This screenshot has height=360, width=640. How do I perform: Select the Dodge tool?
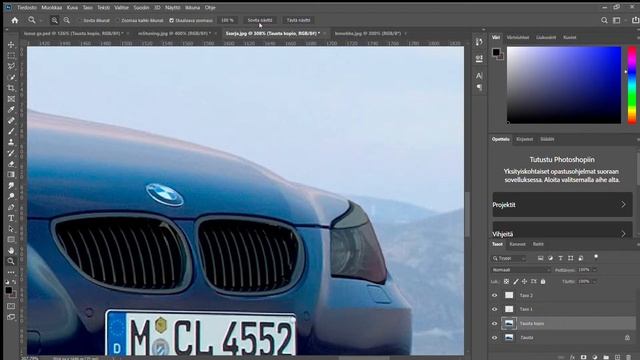[x=11, y=196]
